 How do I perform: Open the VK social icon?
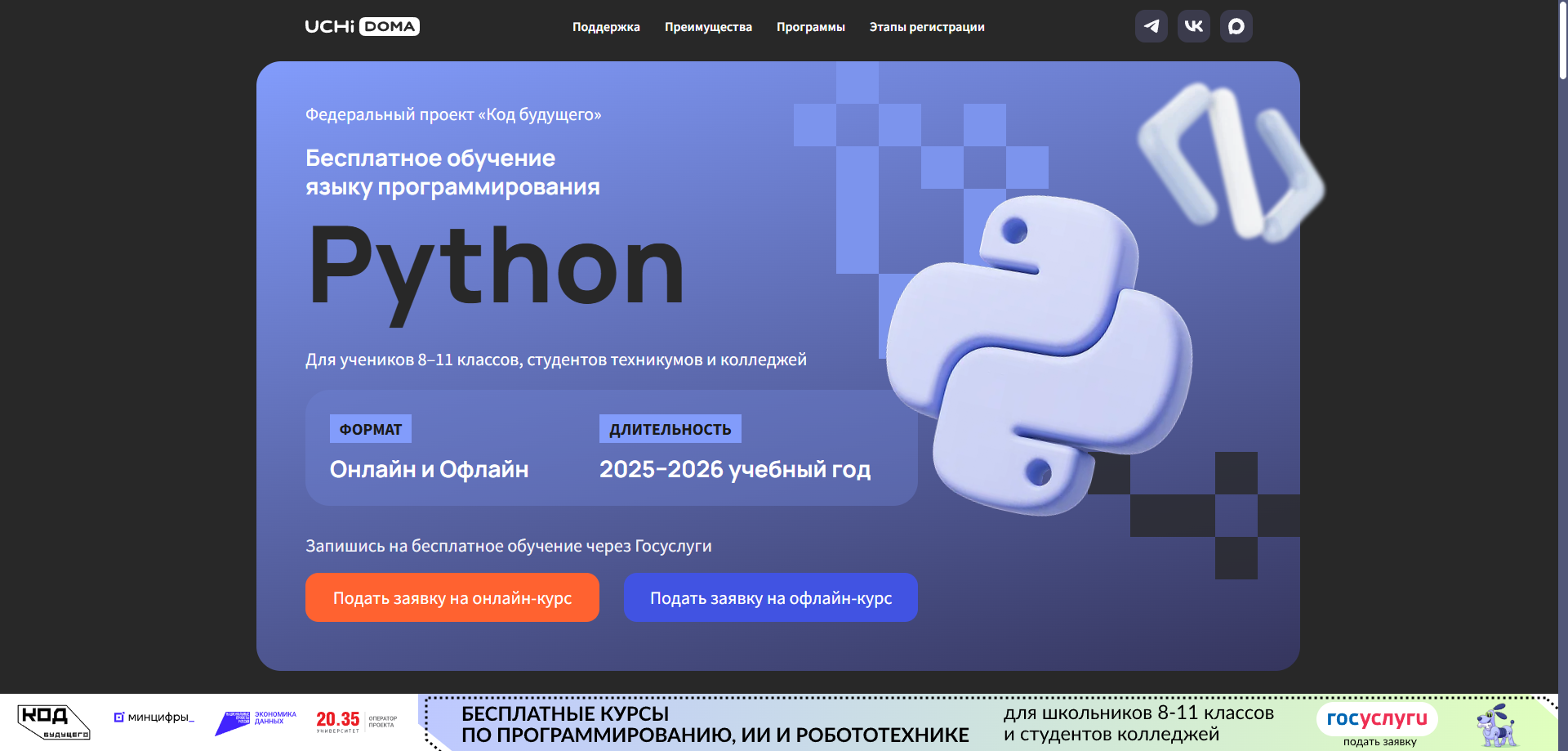point(1193,26)
